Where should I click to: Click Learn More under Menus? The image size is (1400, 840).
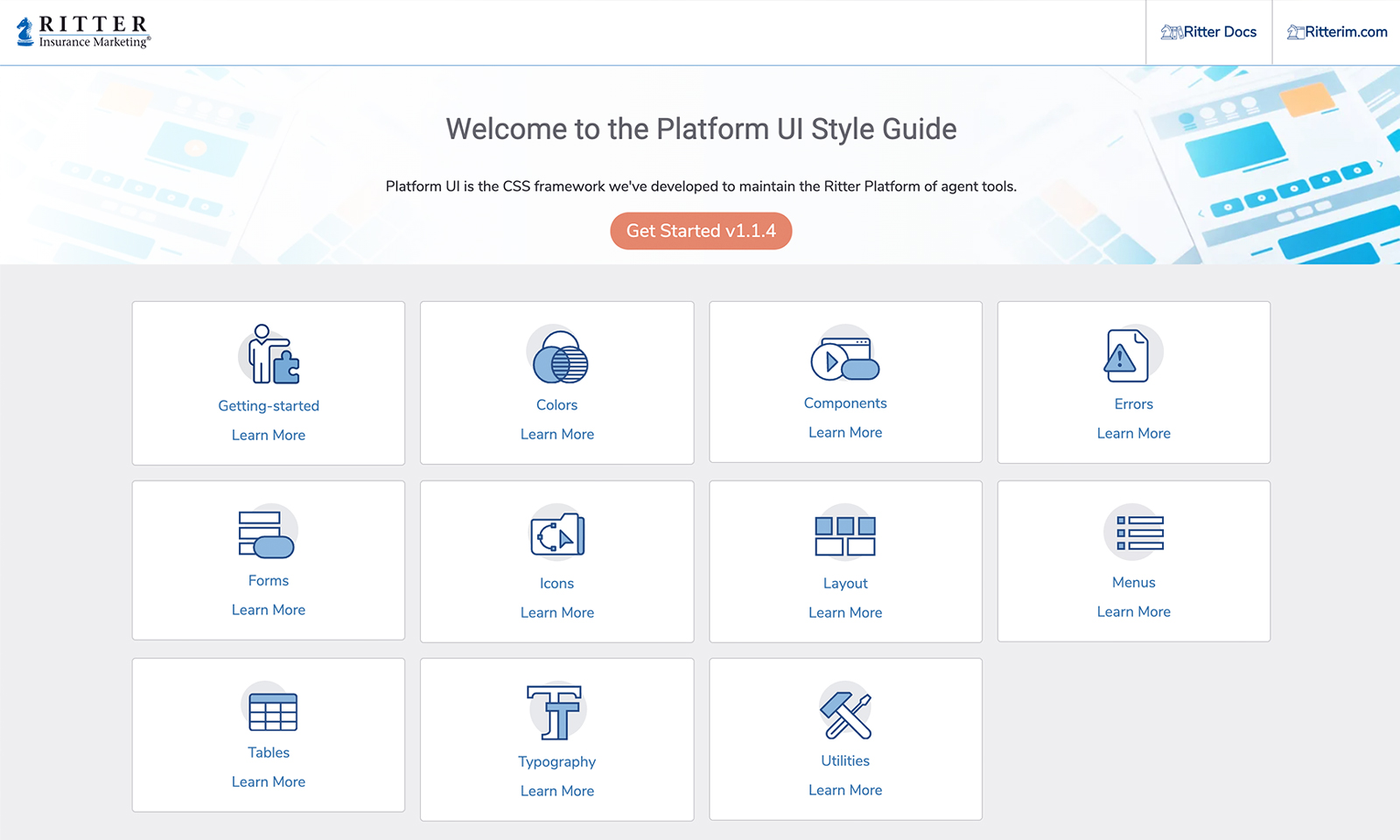[1134, 612]
